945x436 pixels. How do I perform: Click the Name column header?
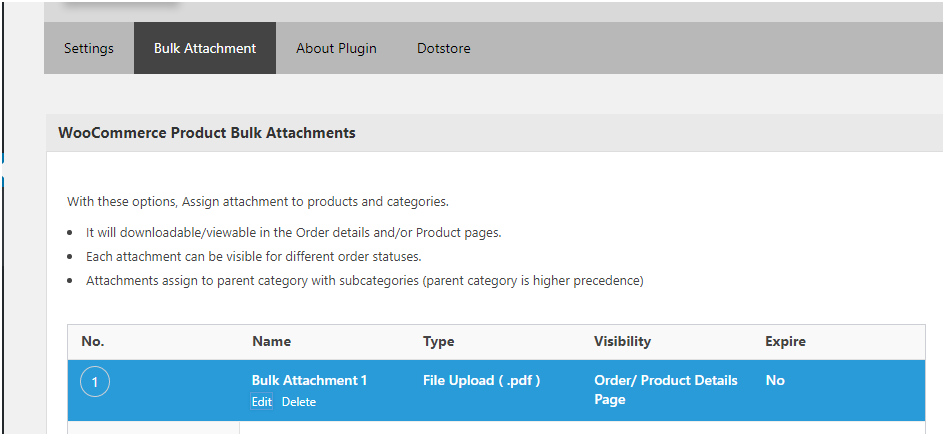coord(271,341)
